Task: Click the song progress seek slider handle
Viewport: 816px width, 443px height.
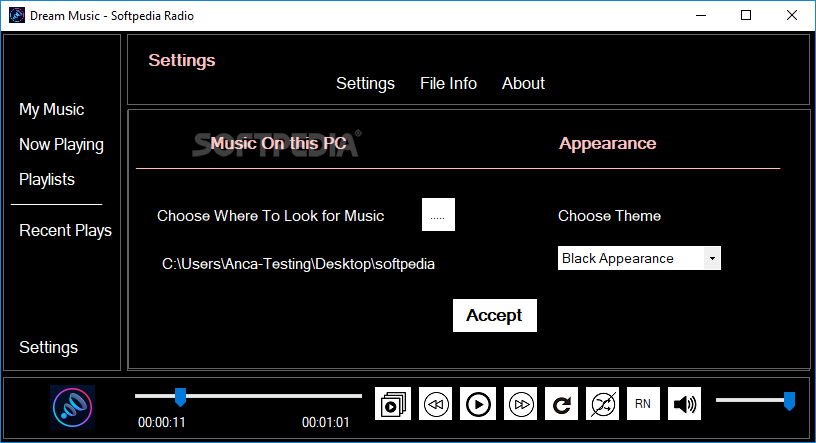Action: [x=180, y=397]
